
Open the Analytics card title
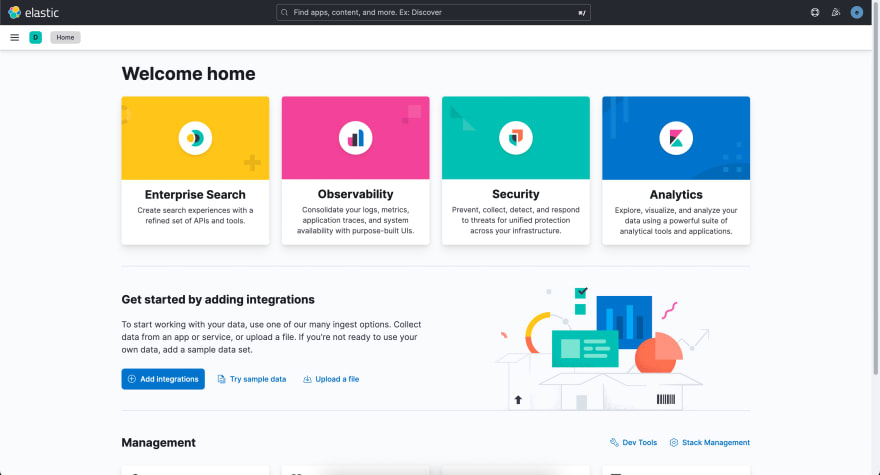pos(676,194)
